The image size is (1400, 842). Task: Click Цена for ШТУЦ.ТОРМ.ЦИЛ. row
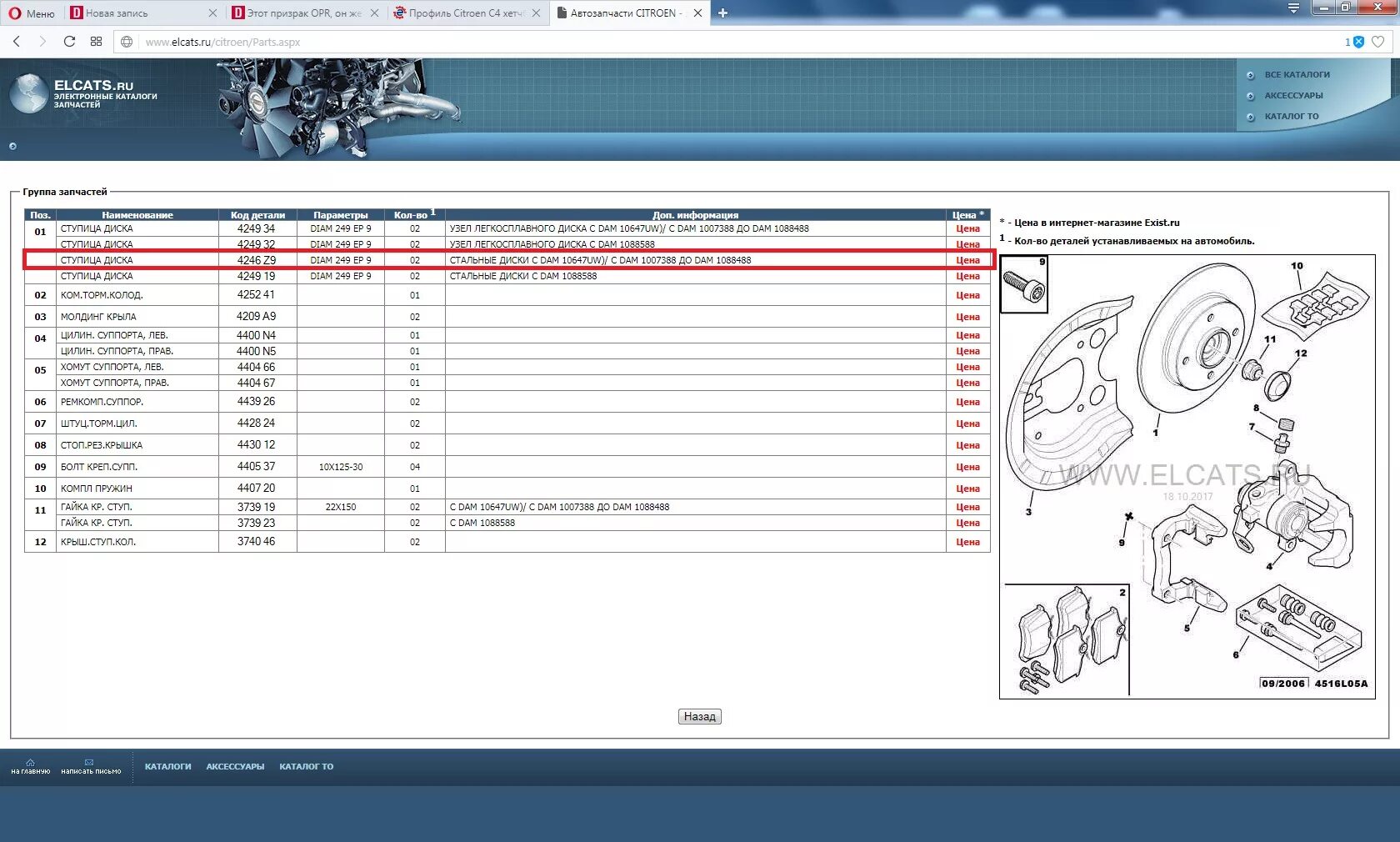click(967, 424)
